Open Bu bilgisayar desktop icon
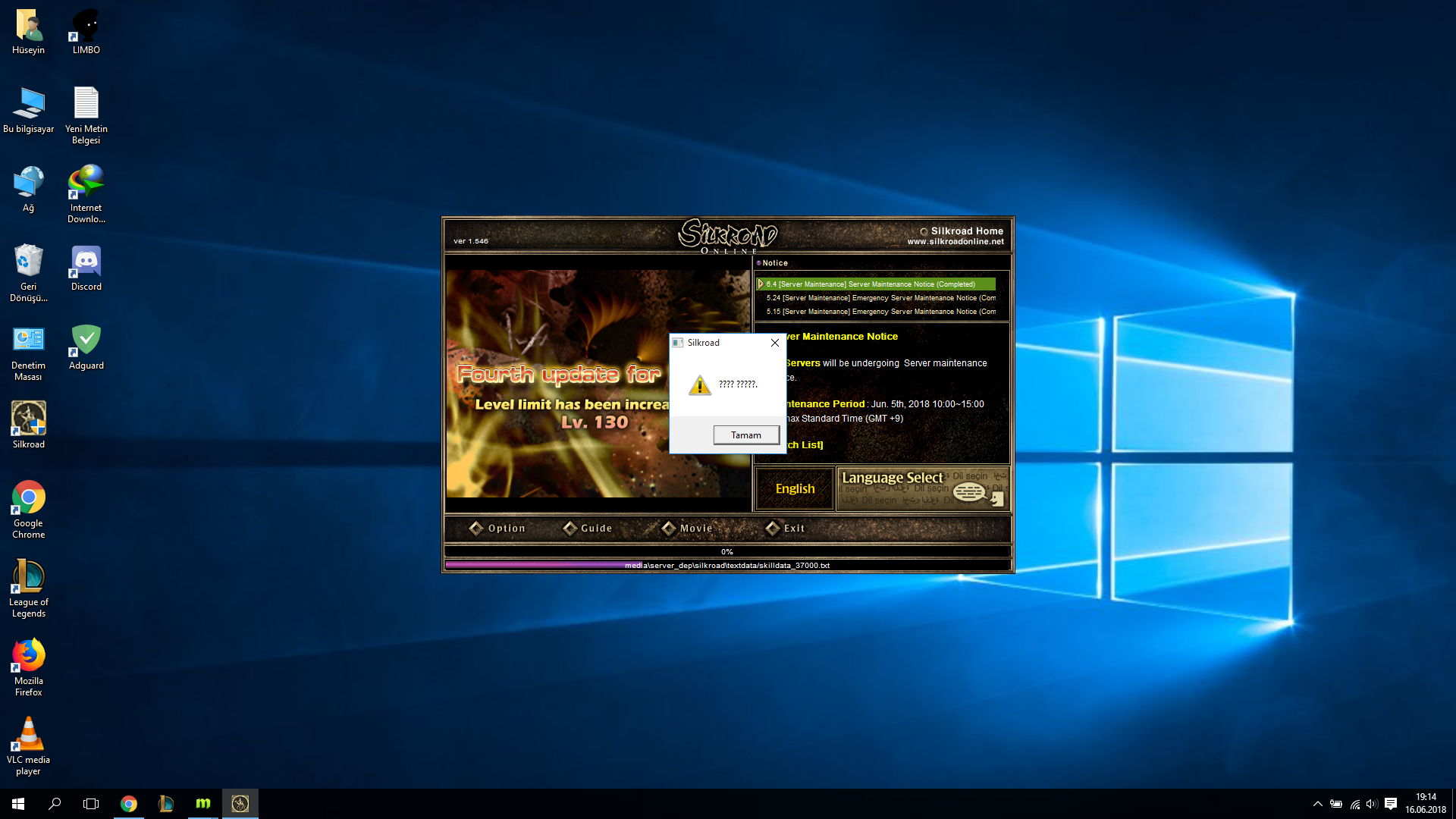This screenshot has width=1456, height=819. 28,111
